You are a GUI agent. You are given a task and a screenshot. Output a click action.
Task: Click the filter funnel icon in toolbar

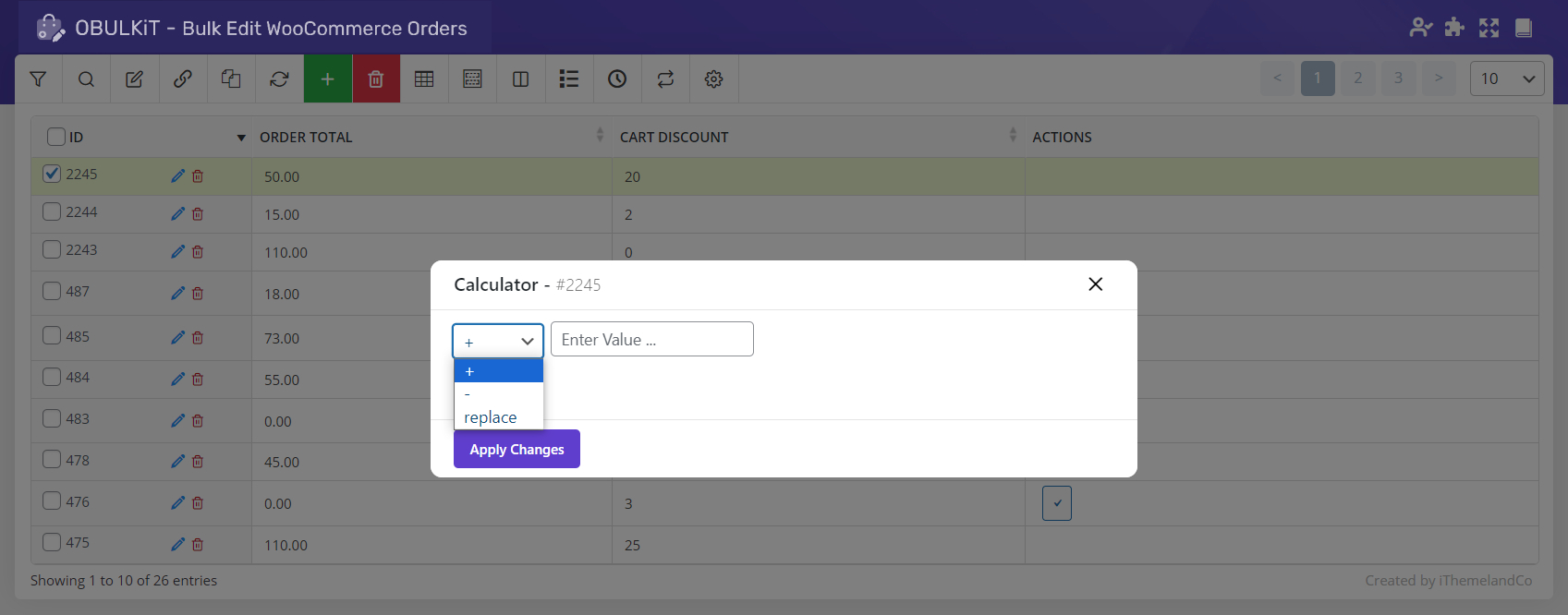[x=38, y=79]
